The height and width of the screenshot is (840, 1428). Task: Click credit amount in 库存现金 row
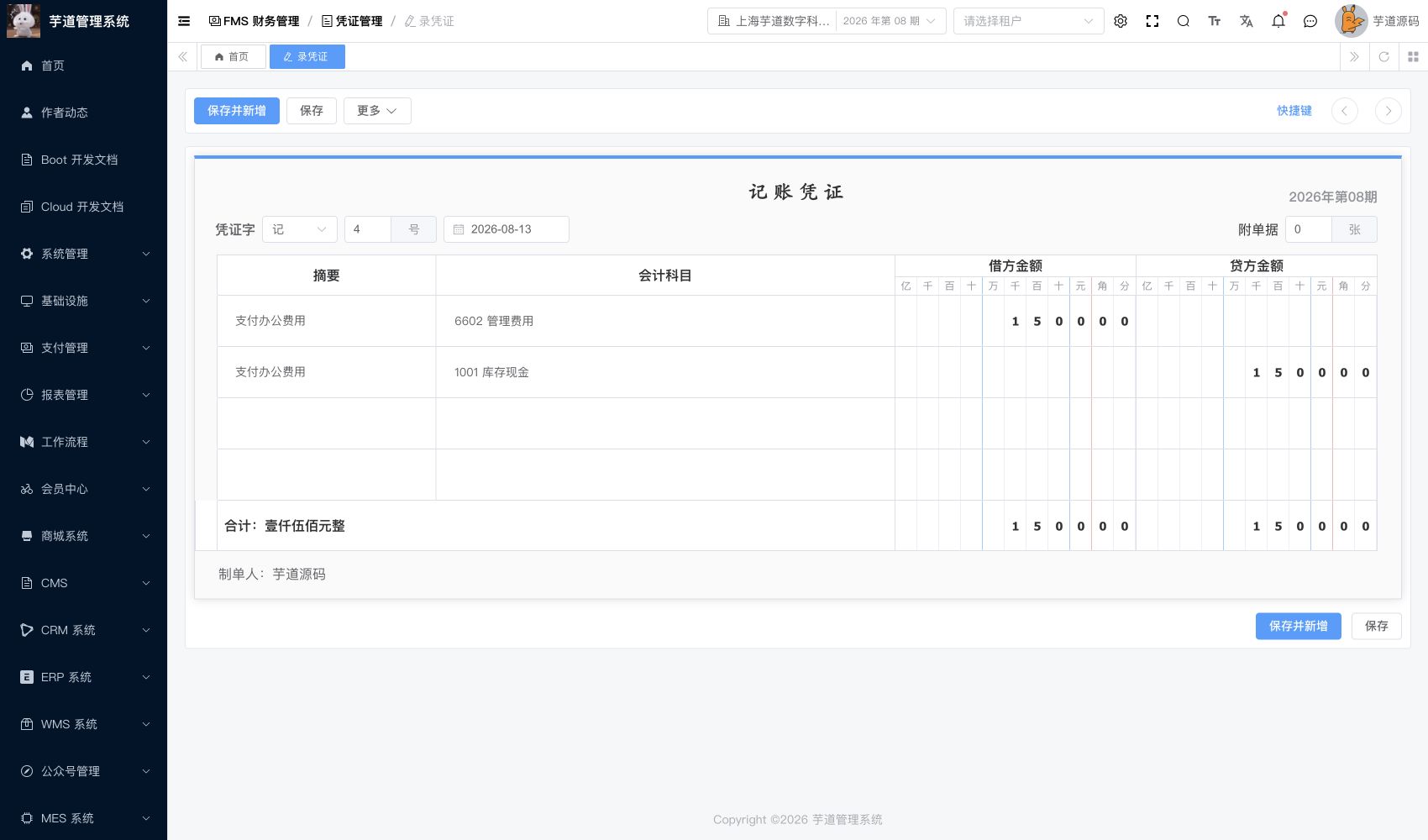(x=1257, y=372)
